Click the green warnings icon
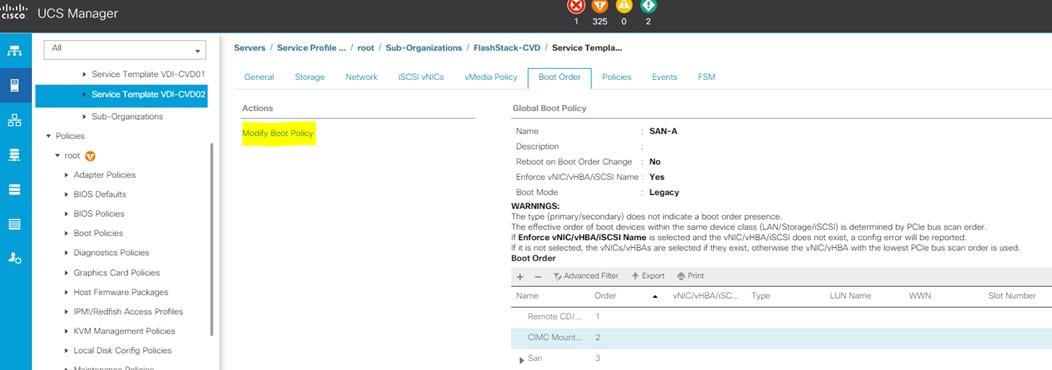This screenshot has width=1052, height=370. coord(648,6)
